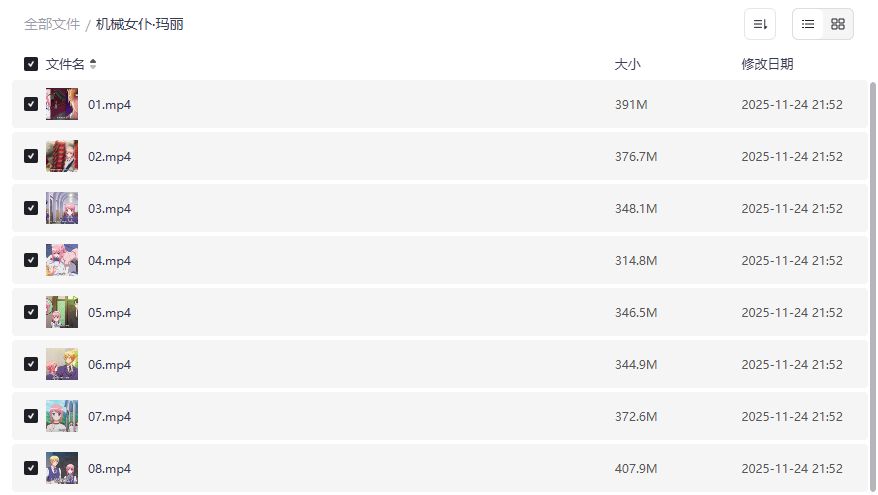Open the 02.mp4 video thumbnail
Viewport: 878px width, 495px height.
coord(62,156)
